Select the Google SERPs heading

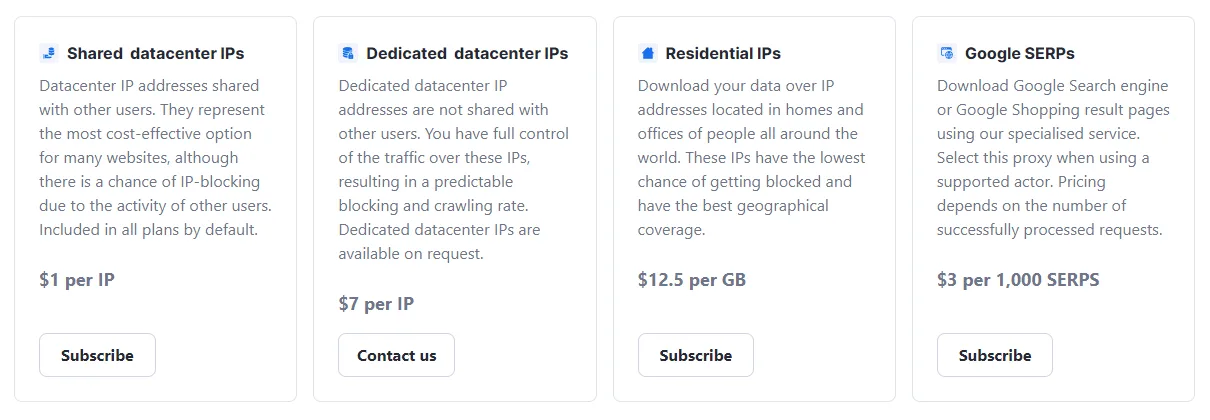tap(1019, 53)
